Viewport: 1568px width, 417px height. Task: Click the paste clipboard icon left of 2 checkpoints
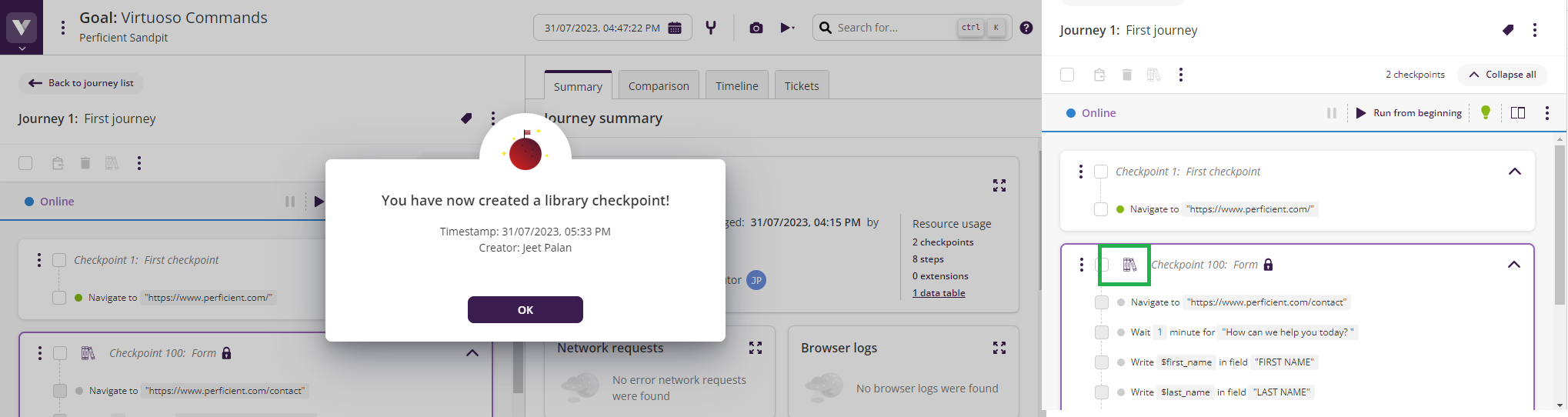click(x=1099, y=75)
